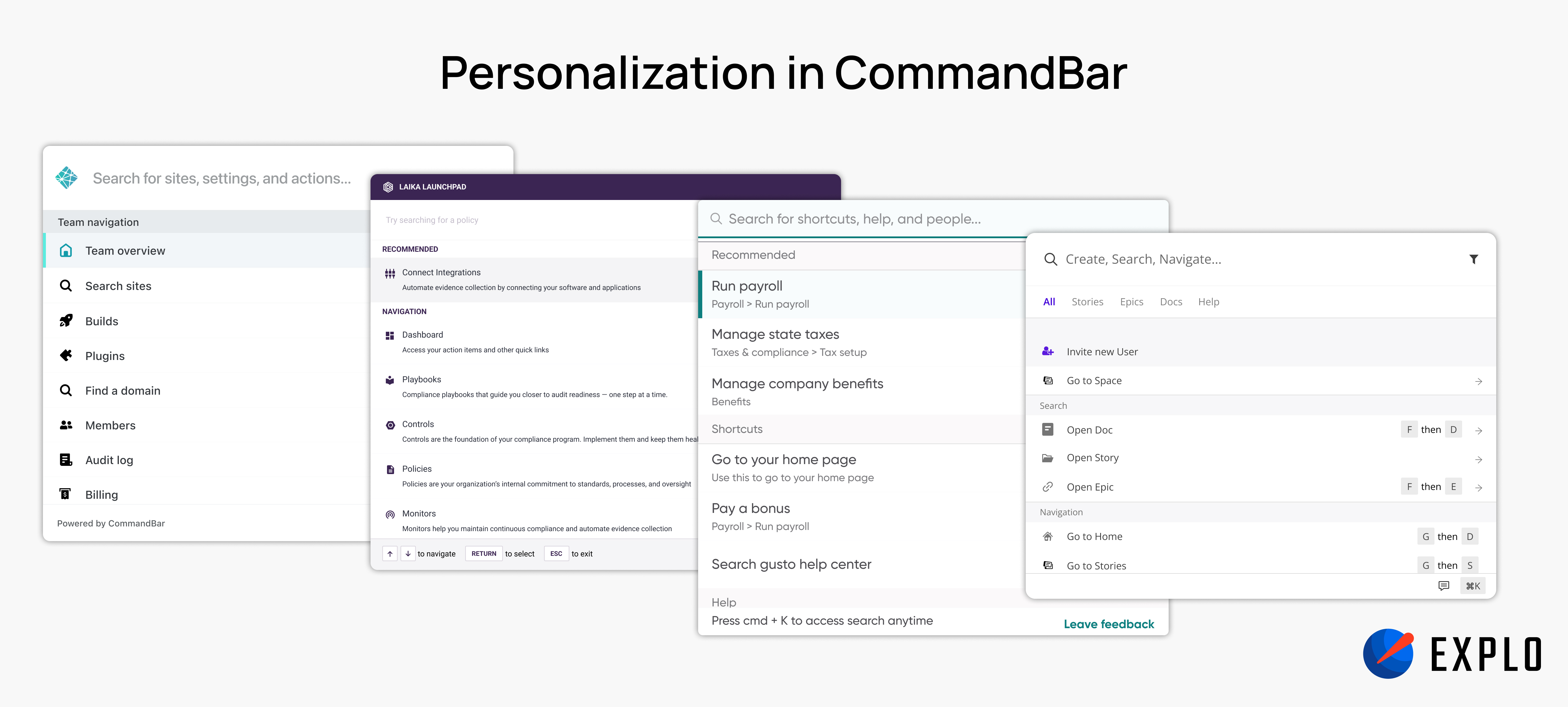Expand the Go to Space arrow

(1478, 381)
